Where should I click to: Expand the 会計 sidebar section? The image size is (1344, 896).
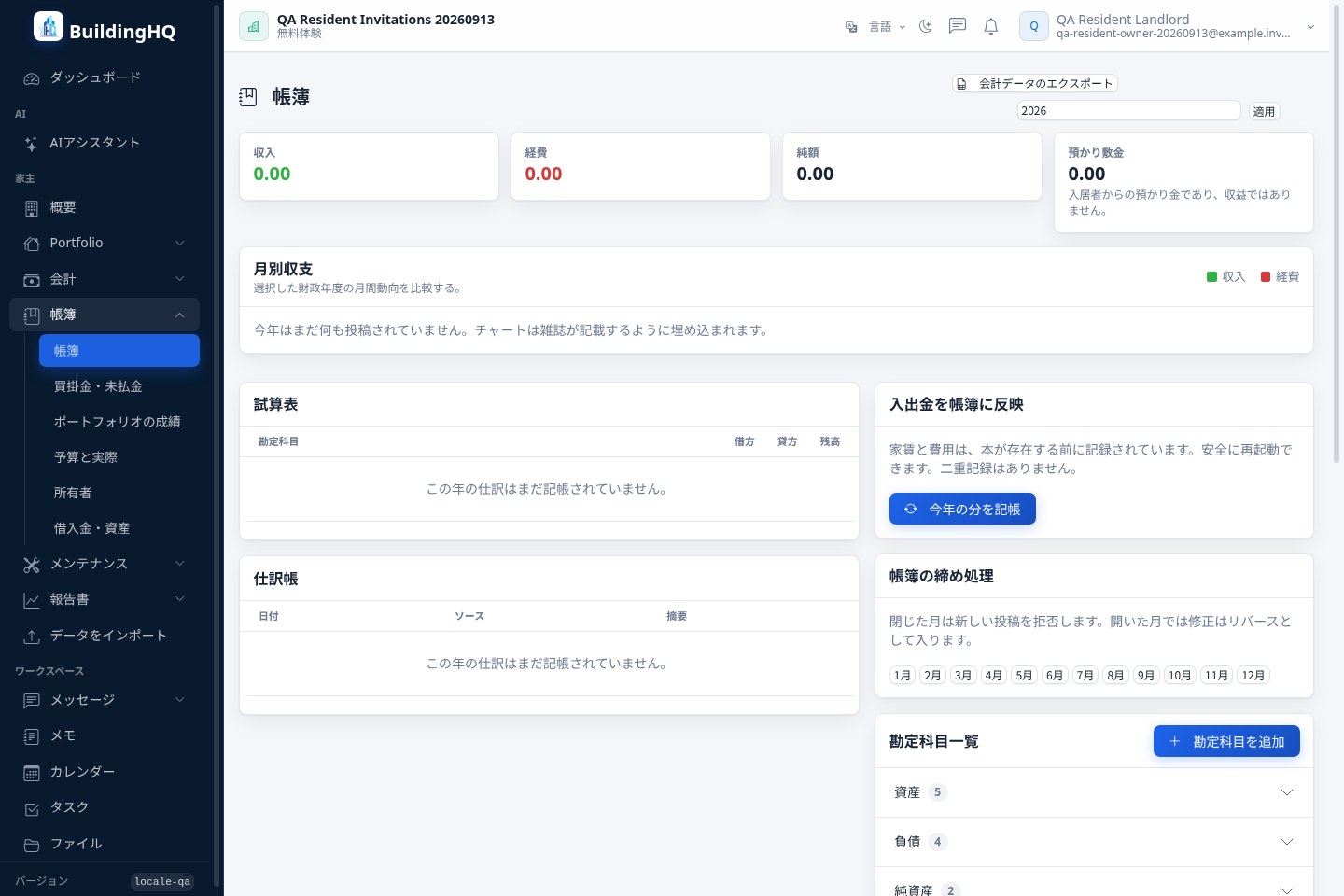[x=105, y=279]
